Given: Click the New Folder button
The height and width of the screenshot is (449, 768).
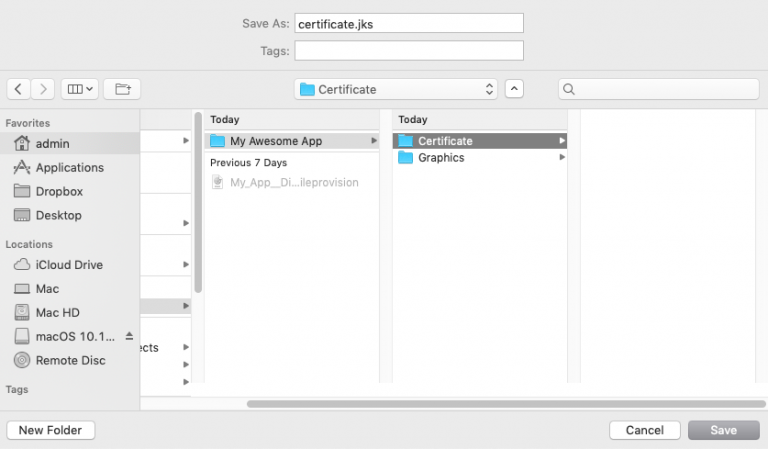Looking at the screenshot, I should click(51, 430).
